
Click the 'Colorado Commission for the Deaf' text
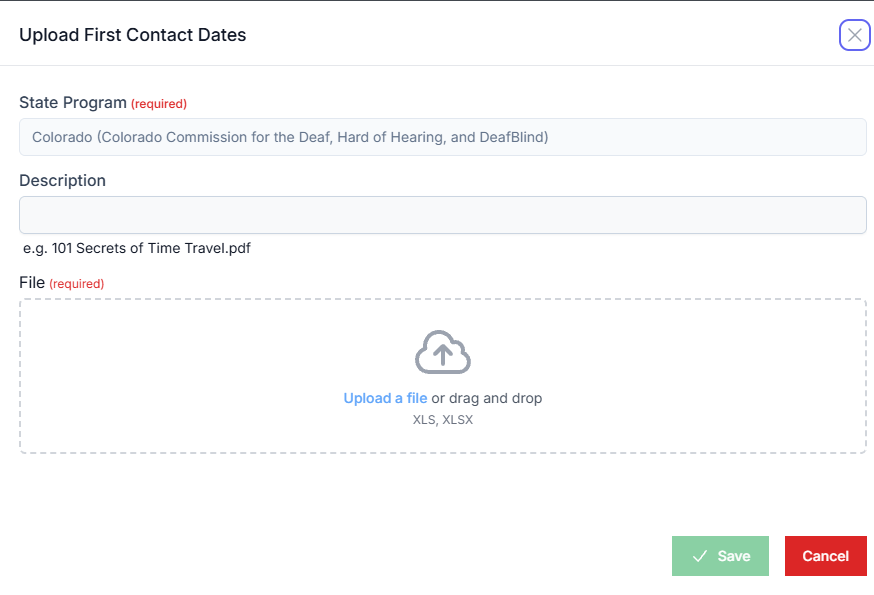click(x=215, y=137)
